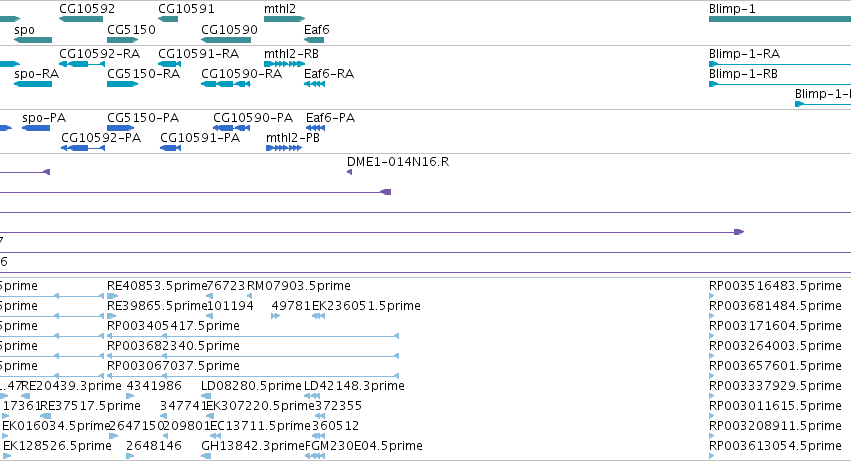Click the GH13842.3prime EST label
The image size is (851, 461).
pyautogui.click(x=253, y=446)
